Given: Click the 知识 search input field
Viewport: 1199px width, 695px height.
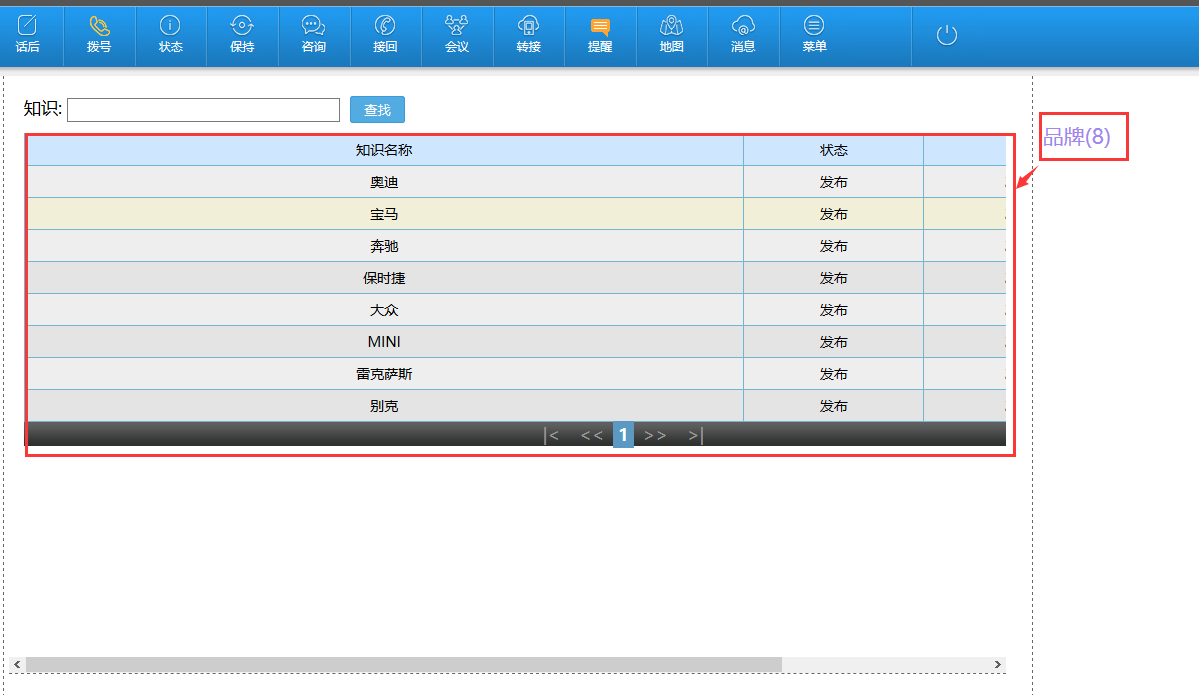Looking at the screenshot, I should [204, 110].
